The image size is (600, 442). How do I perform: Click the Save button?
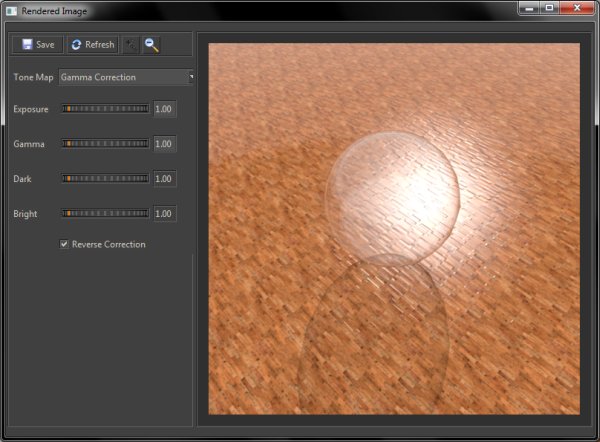[x=38, y=45]
